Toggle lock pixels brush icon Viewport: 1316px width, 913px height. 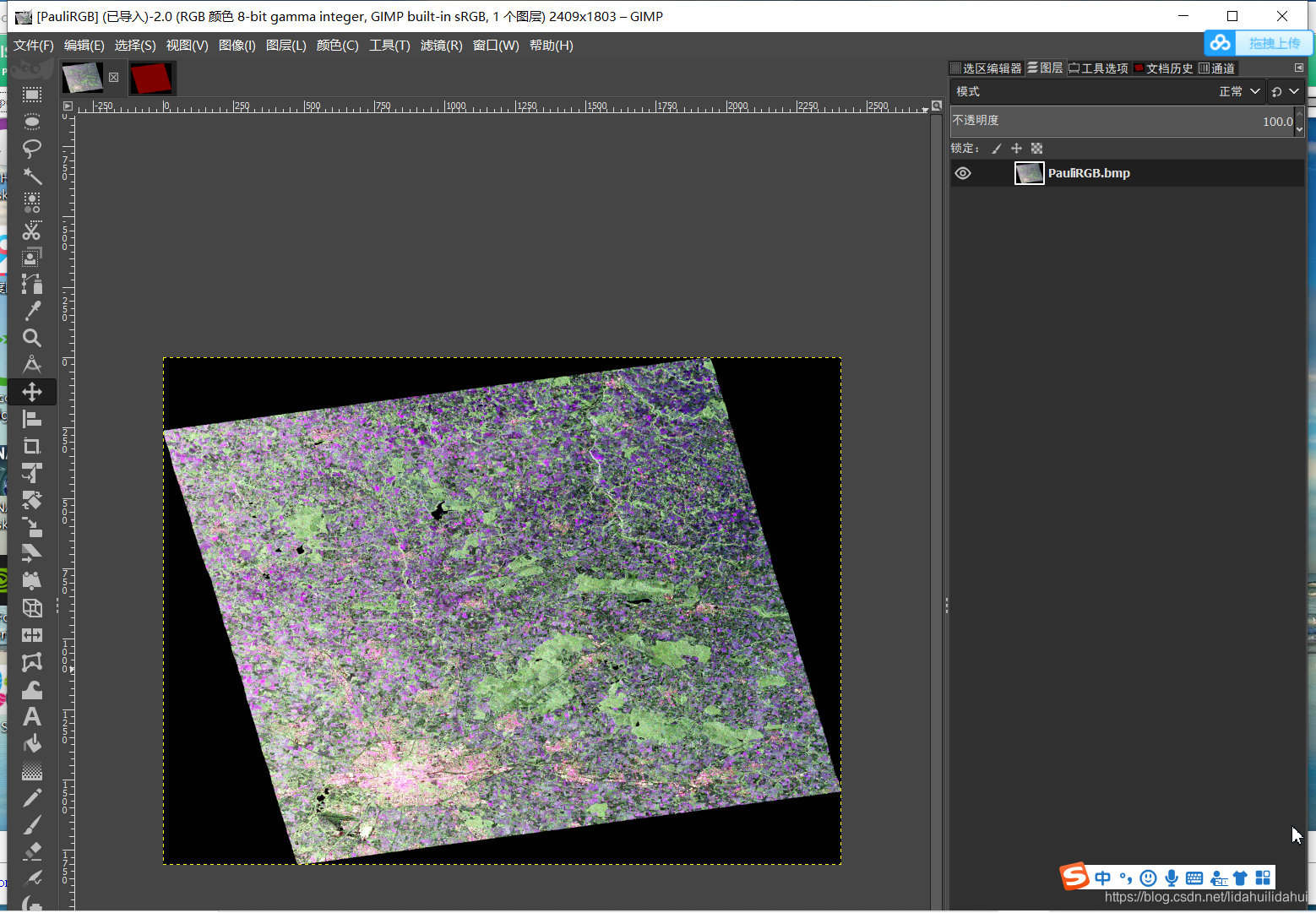click(997, 149)
